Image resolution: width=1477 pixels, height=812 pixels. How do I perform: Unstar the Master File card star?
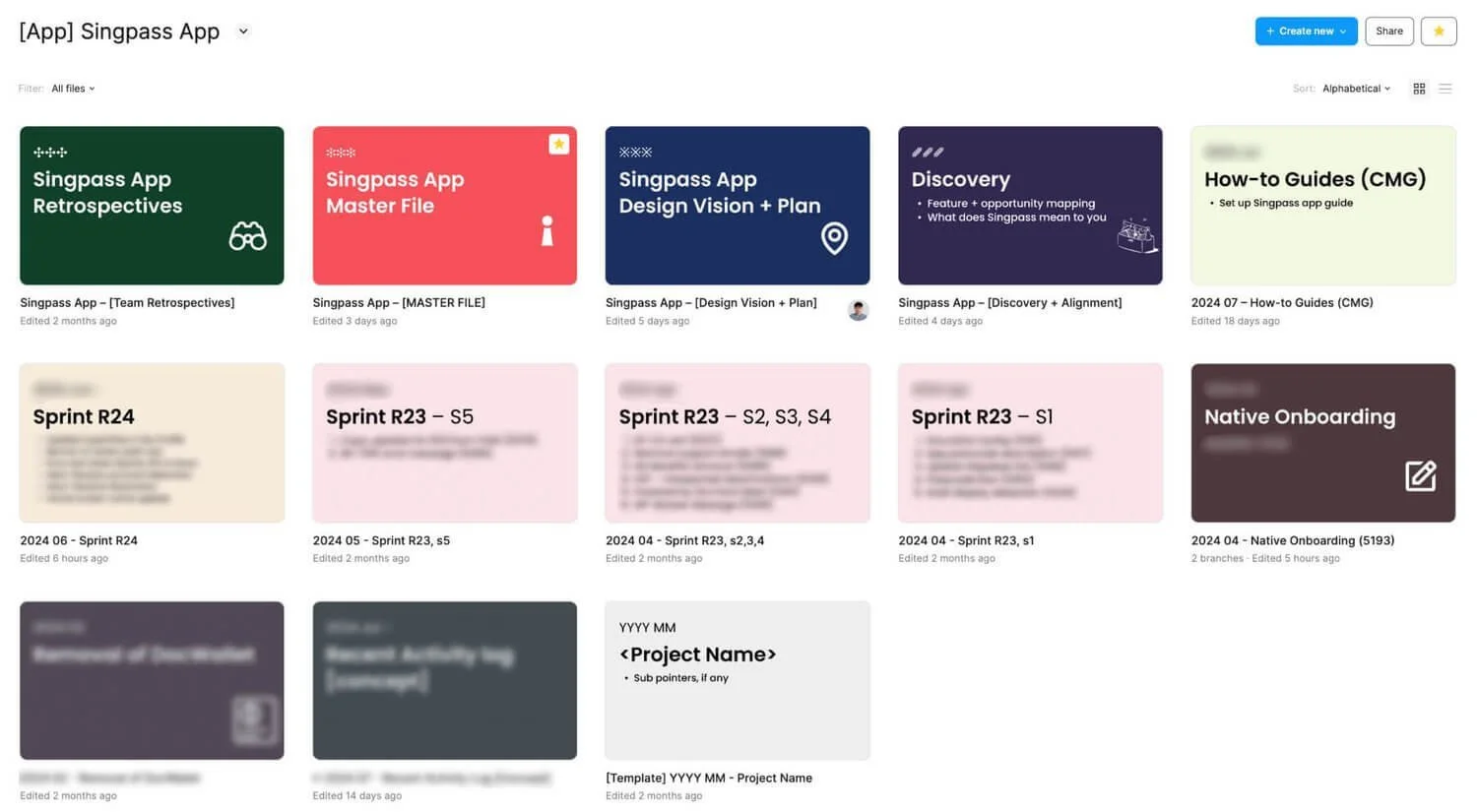(558, 144)
